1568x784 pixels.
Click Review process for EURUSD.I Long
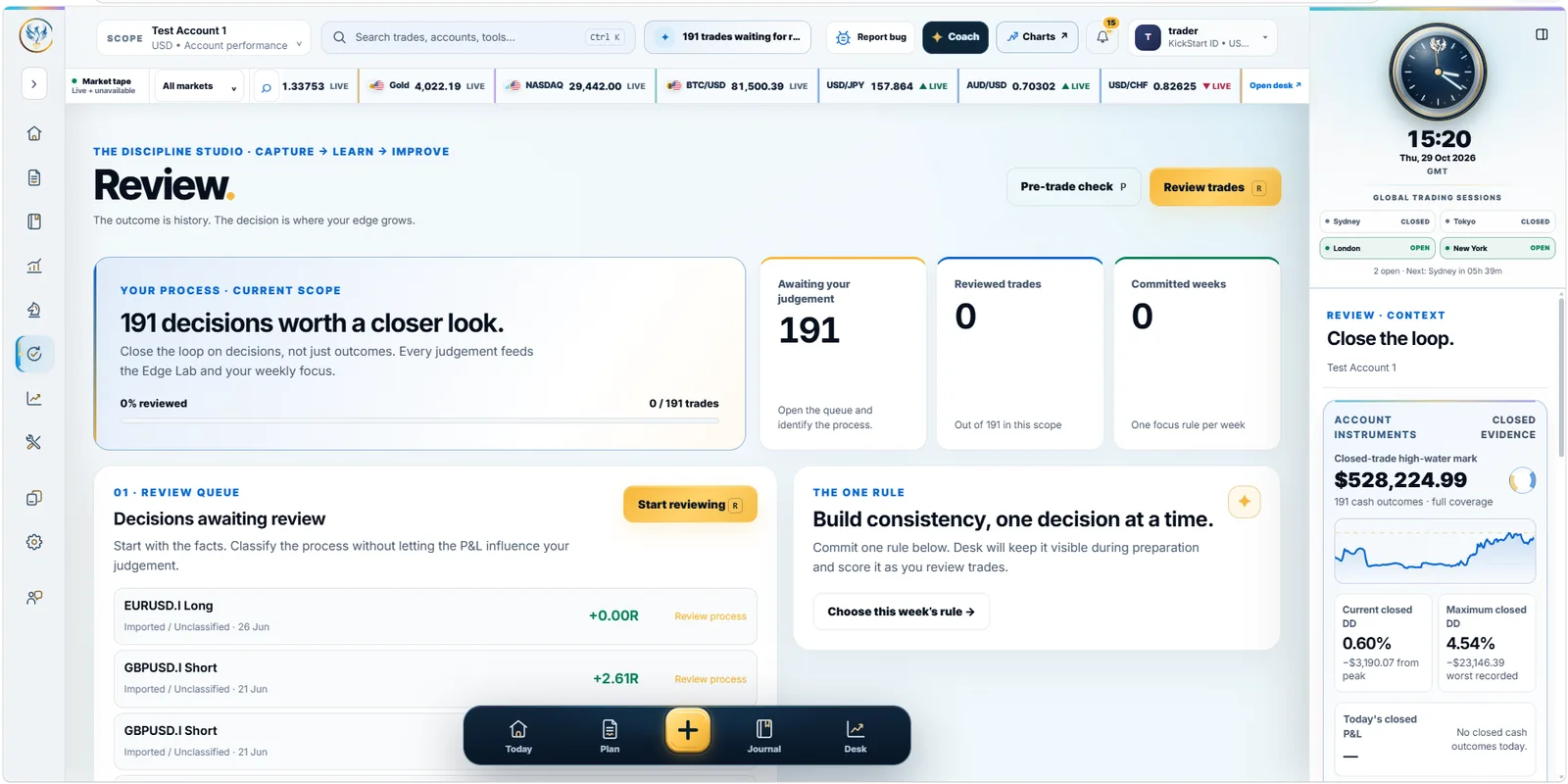pos(710,616)
